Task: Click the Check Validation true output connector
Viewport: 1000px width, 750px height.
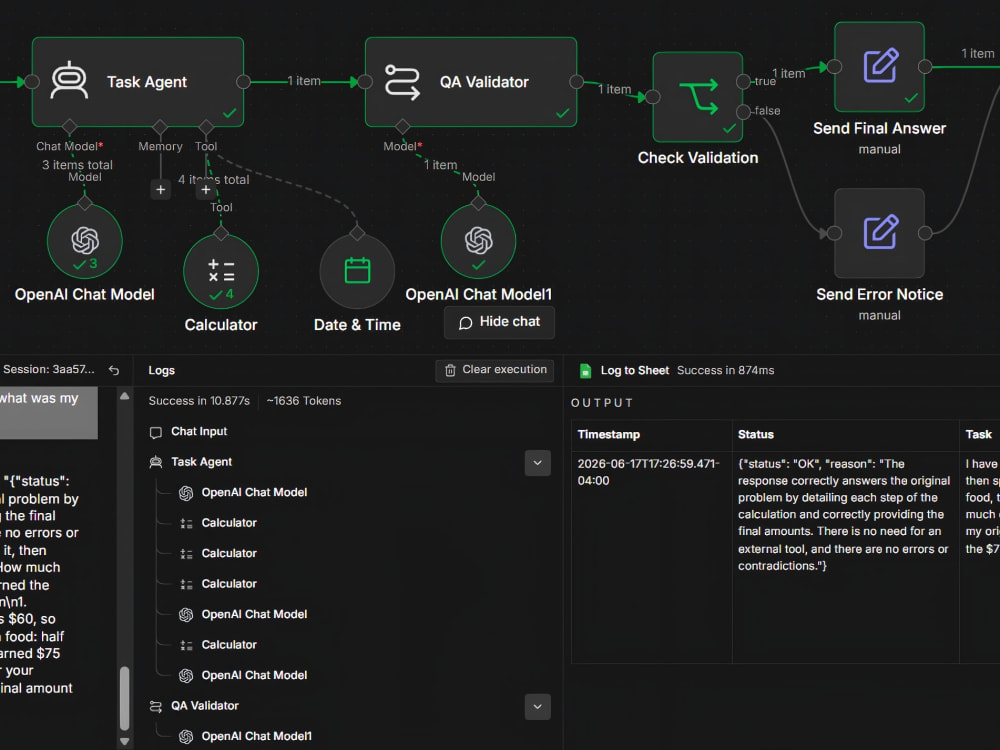Action: [x=743, y=82]
